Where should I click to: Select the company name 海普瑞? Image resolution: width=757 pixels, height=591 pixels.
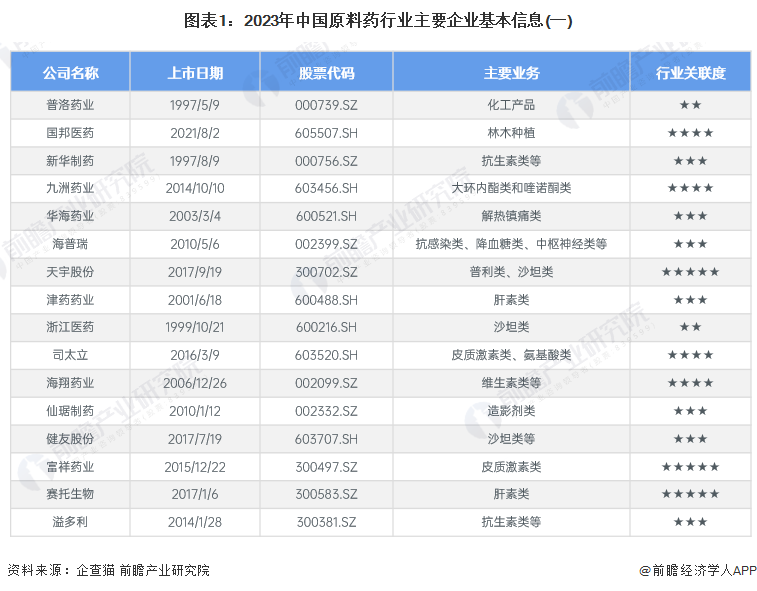click(70, 244)
